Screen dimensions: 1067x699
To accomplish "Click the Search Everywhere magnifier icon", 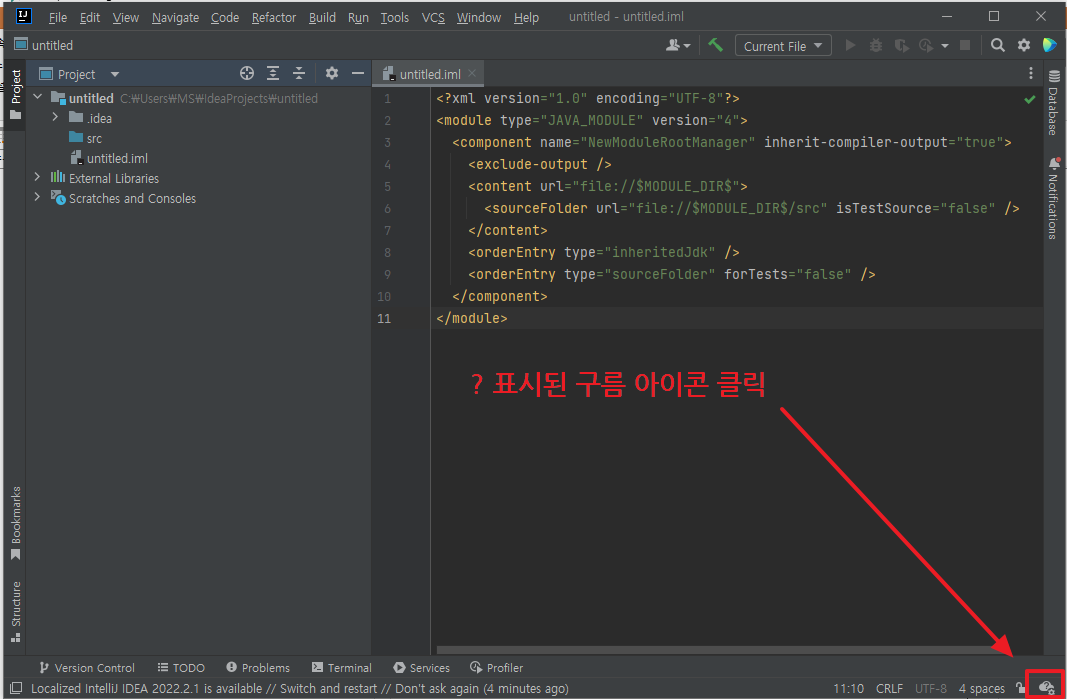I will click(998, 46).
